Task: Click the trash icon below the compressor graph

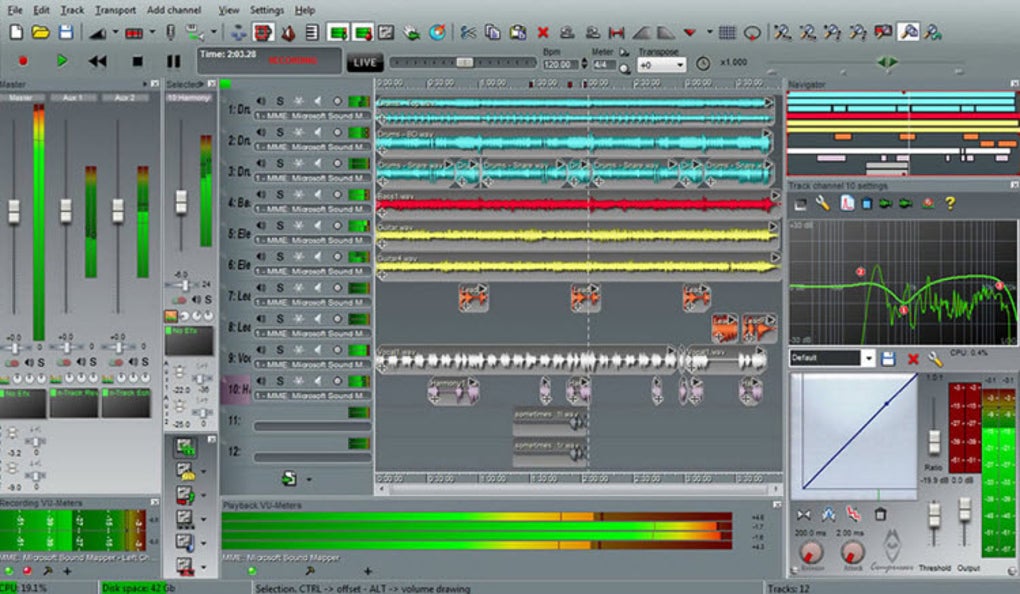Action: (x=880, y=515)
